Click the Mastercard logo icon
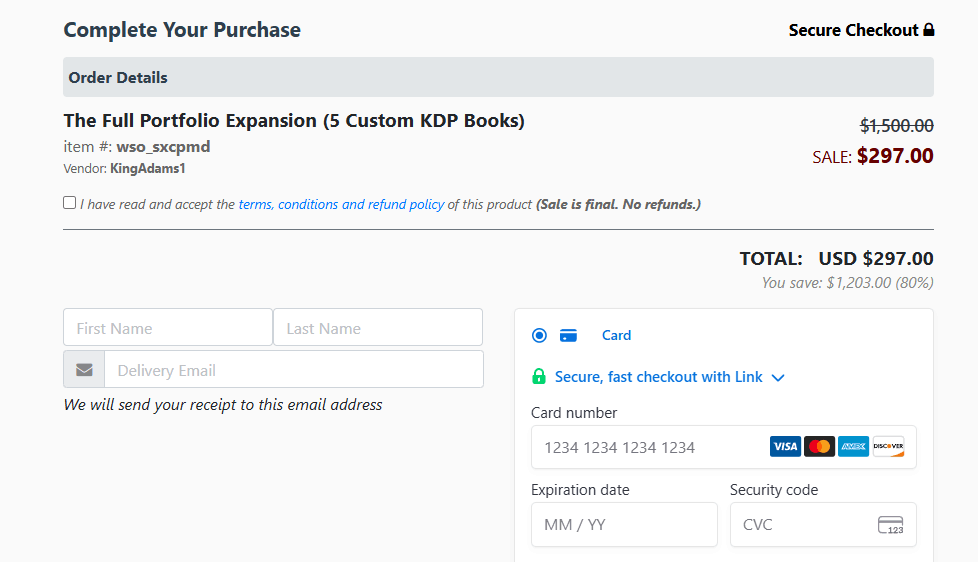 (x=820, y=447)
